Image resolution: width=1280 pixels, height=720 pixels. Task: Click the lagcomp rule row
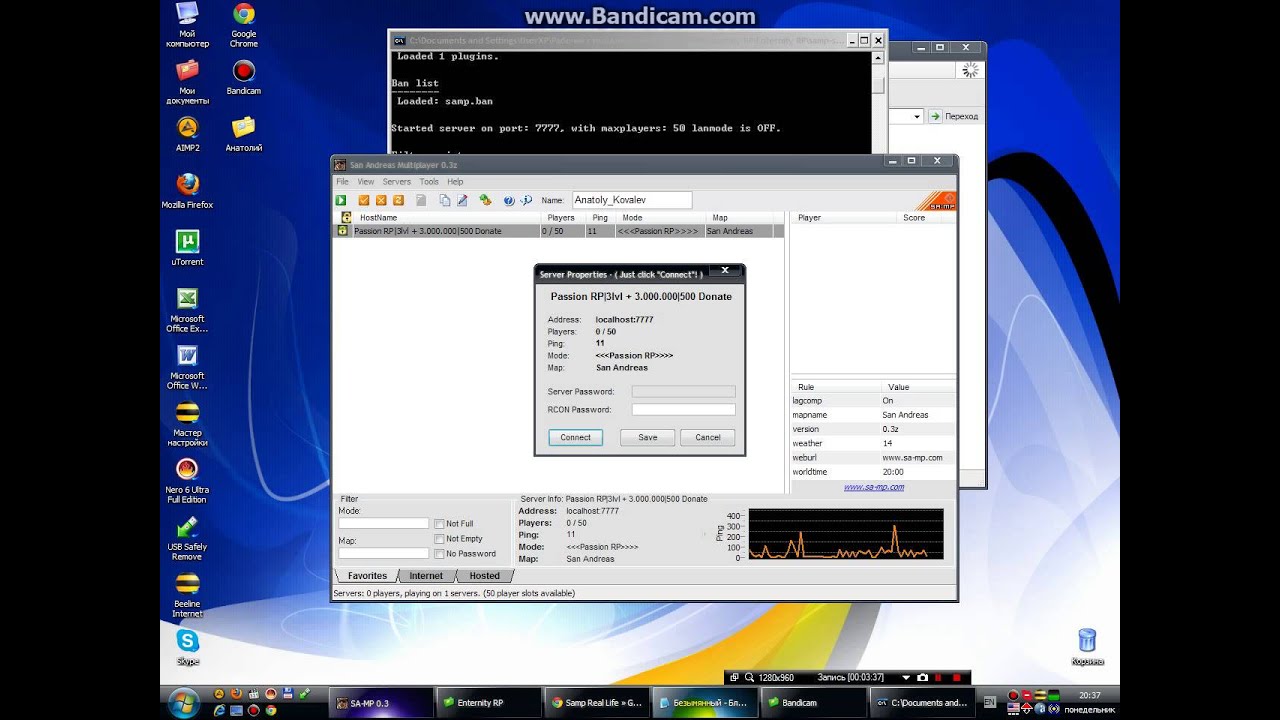[x=873, y=401]
